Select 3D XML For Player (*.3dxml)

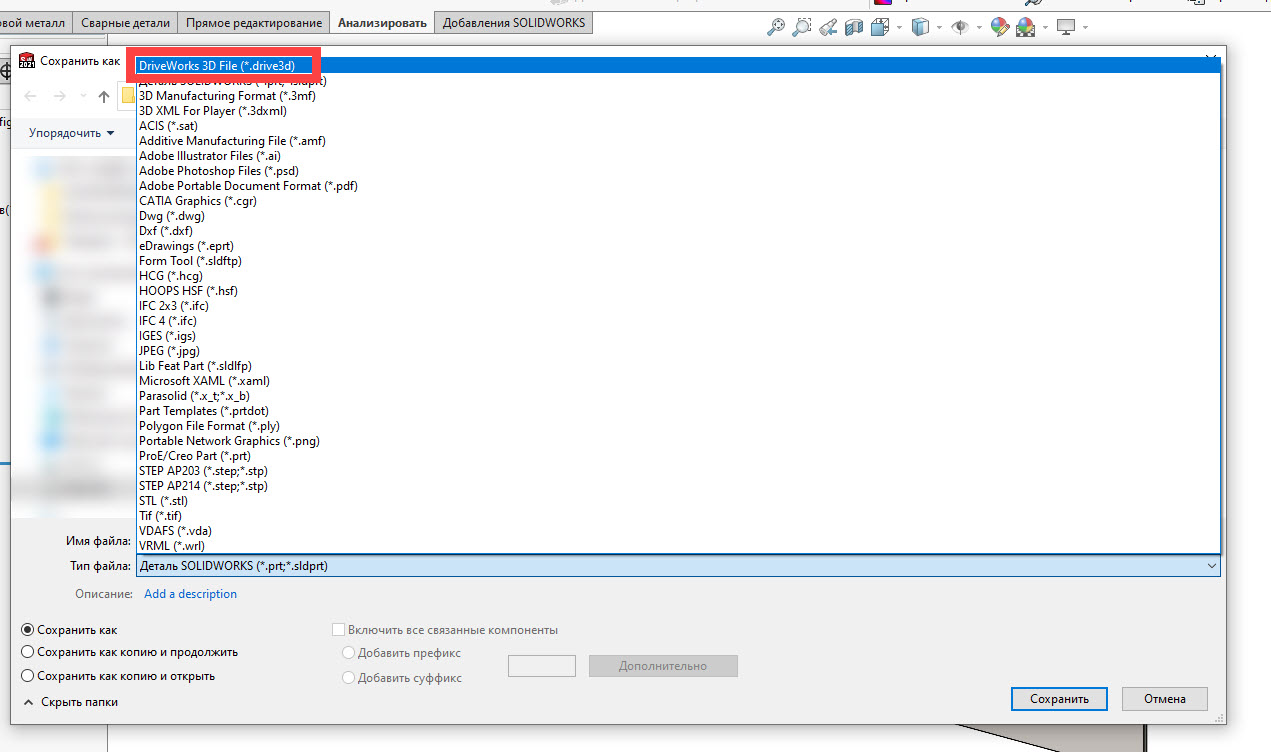(x=678, y=111)
